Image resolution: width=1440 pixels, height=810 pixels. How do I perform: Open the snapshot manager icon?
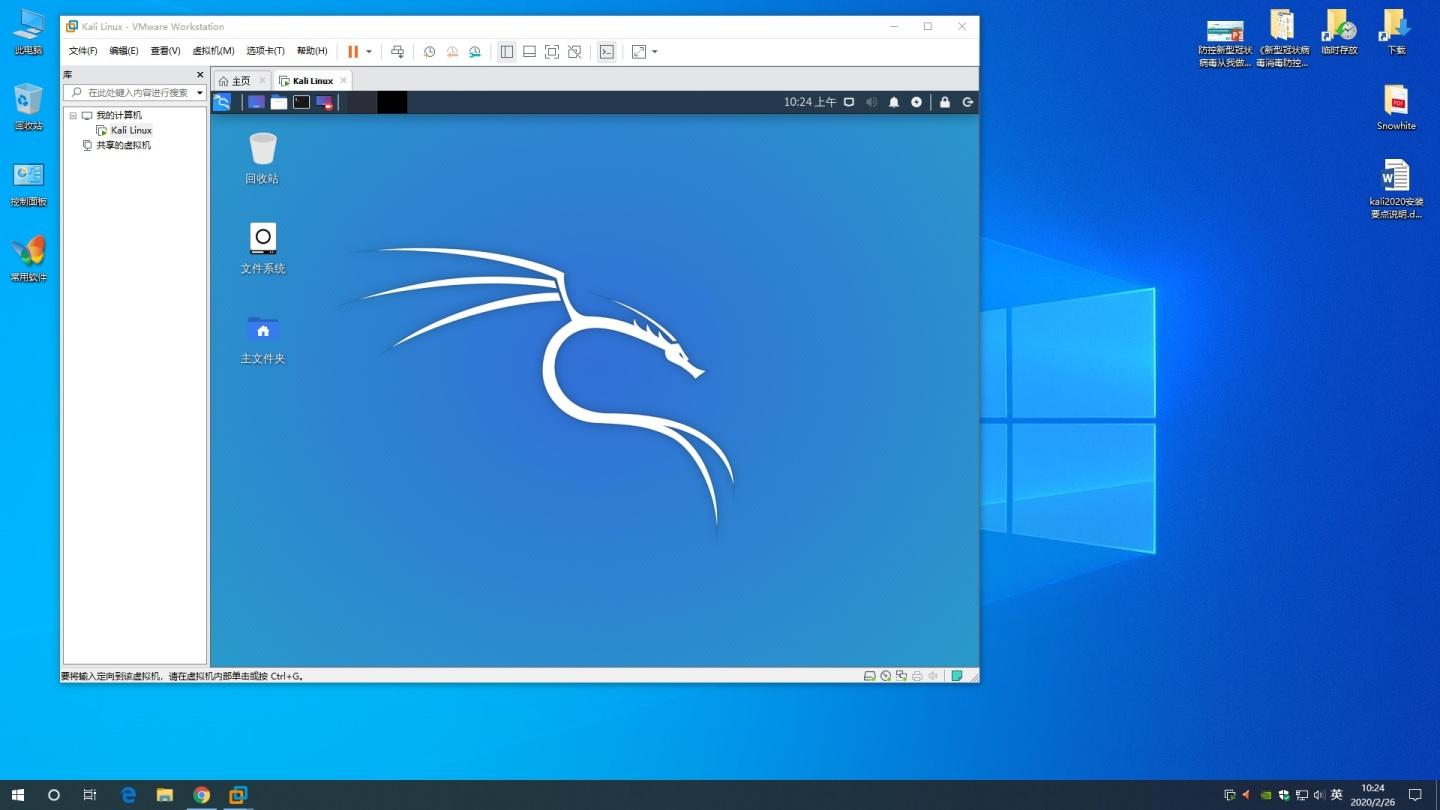475,51
